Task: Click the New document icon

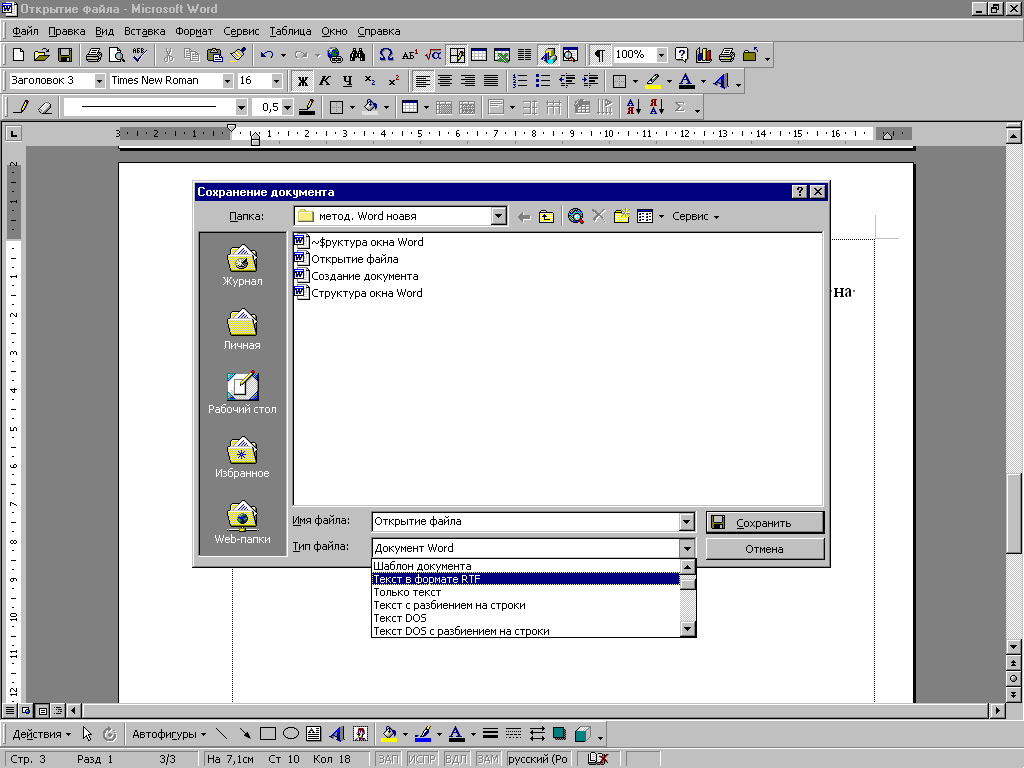Action: coord(18,55)
